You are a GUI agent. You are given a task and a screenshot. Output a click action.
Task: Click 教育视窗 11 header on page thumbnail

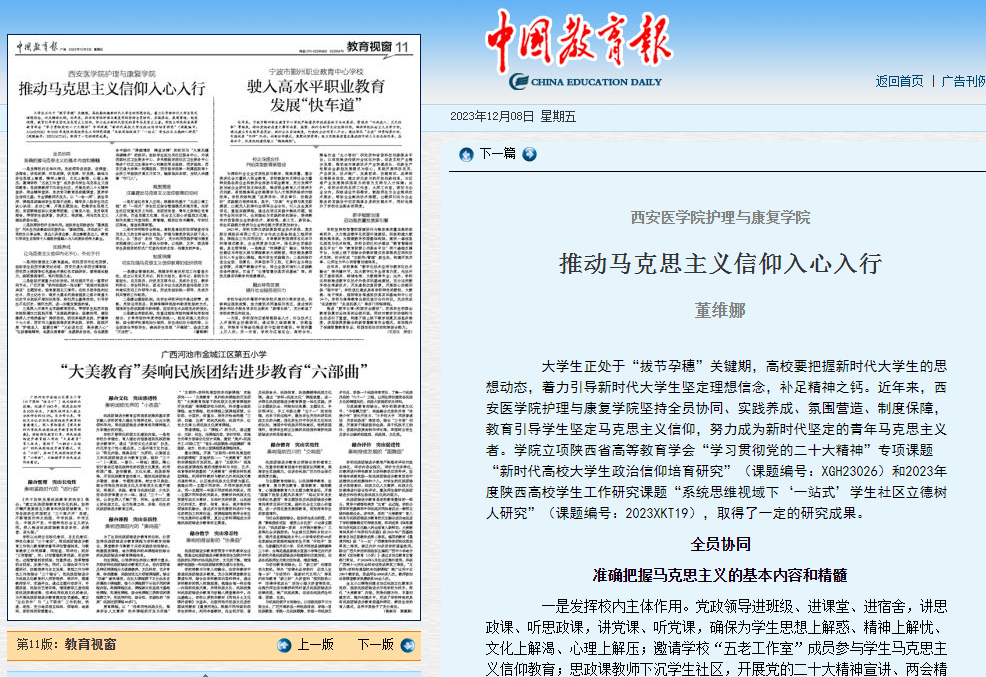(x=377, y=47)
